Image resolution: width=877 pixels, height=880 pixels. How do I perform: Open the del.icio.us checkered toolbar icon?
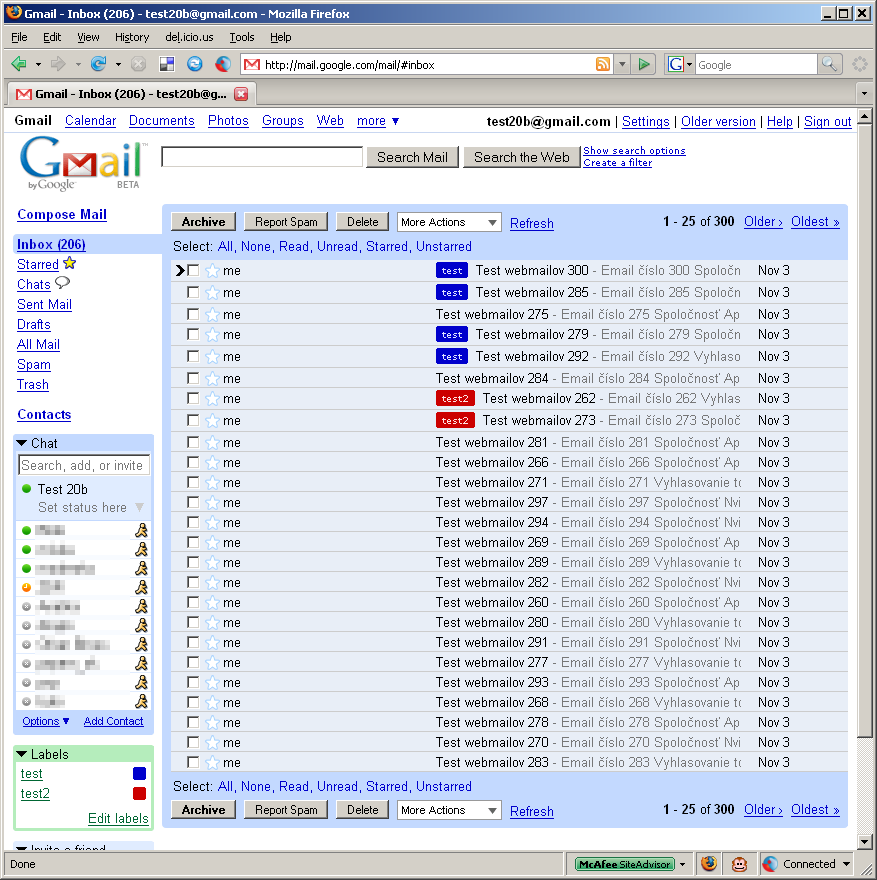[x=167, y=65]
